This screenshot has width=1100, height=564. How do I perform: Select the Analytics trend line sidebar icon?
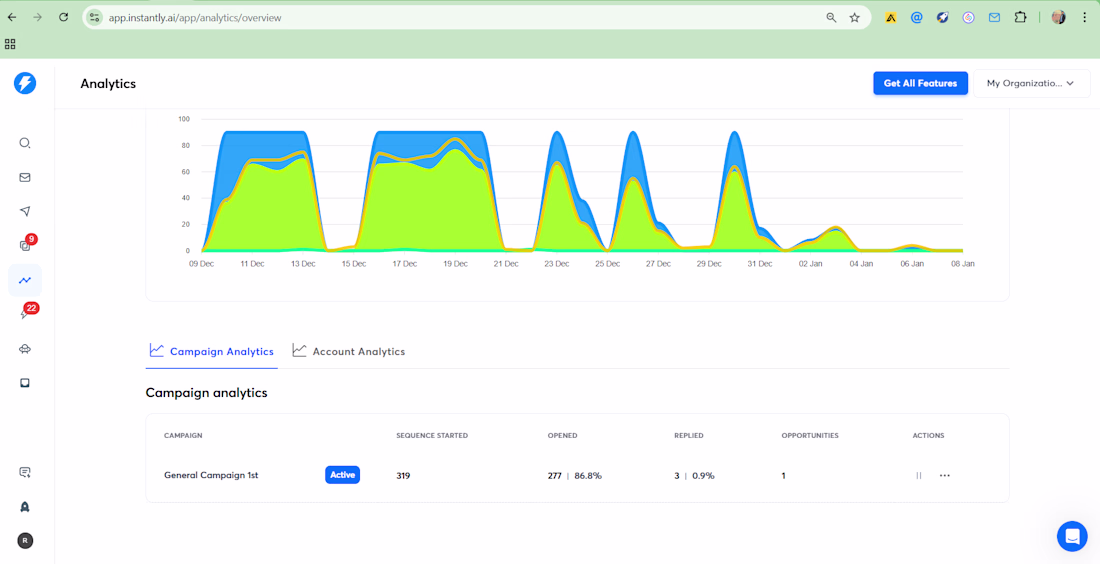point(25,280)
